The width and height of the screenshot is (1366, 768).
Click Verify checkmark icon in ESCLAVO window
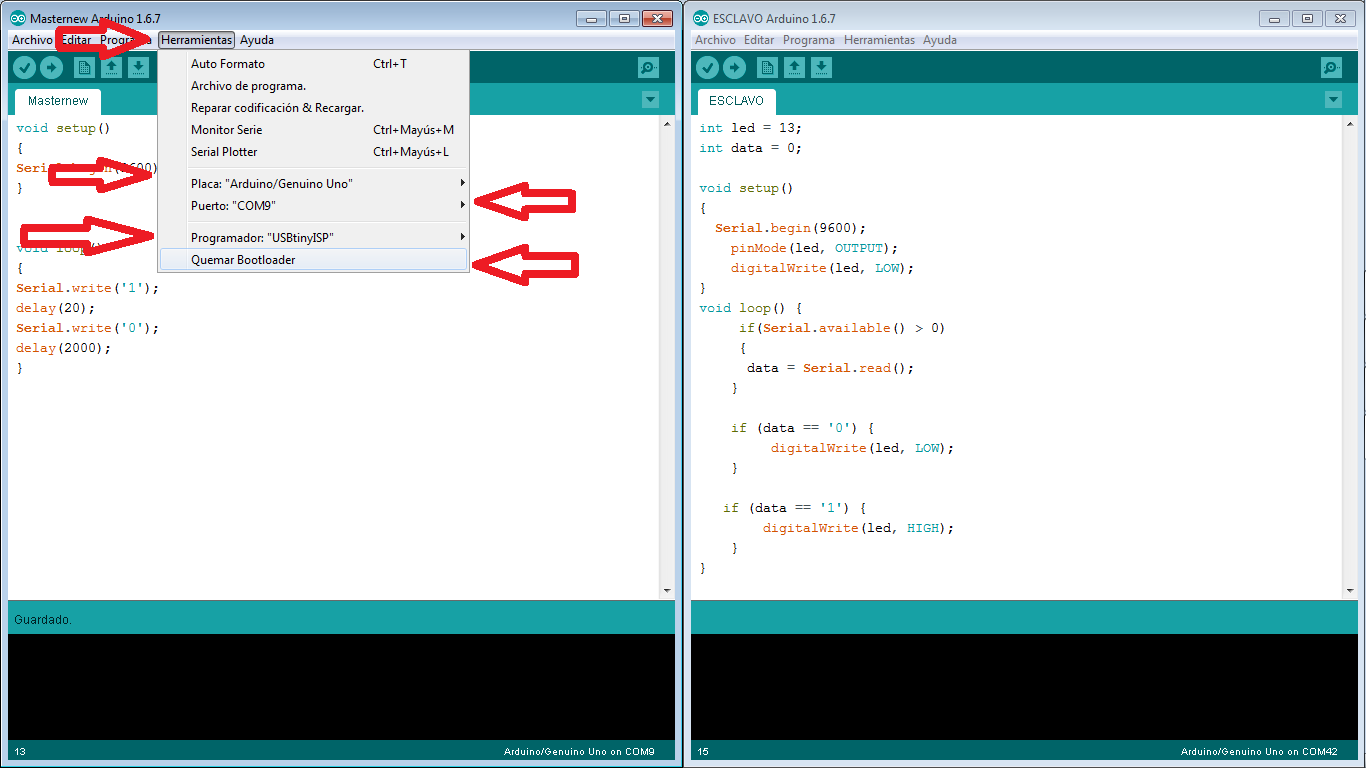708,67
